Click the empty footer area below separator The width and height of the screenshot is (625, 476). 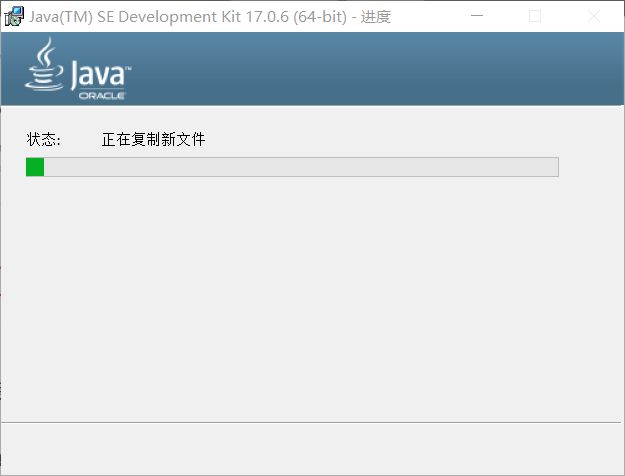pyautogui.click(x=312, y=448)
